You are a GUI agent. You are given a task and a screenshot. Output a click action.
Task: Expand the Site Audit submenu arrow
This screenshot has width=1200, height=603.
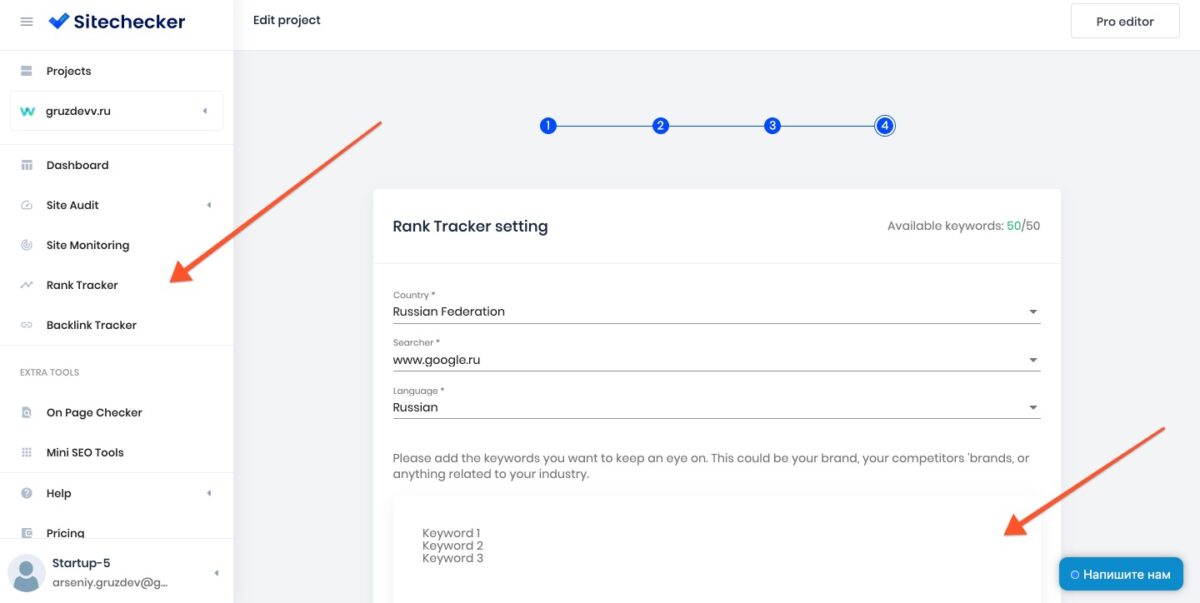209,205
